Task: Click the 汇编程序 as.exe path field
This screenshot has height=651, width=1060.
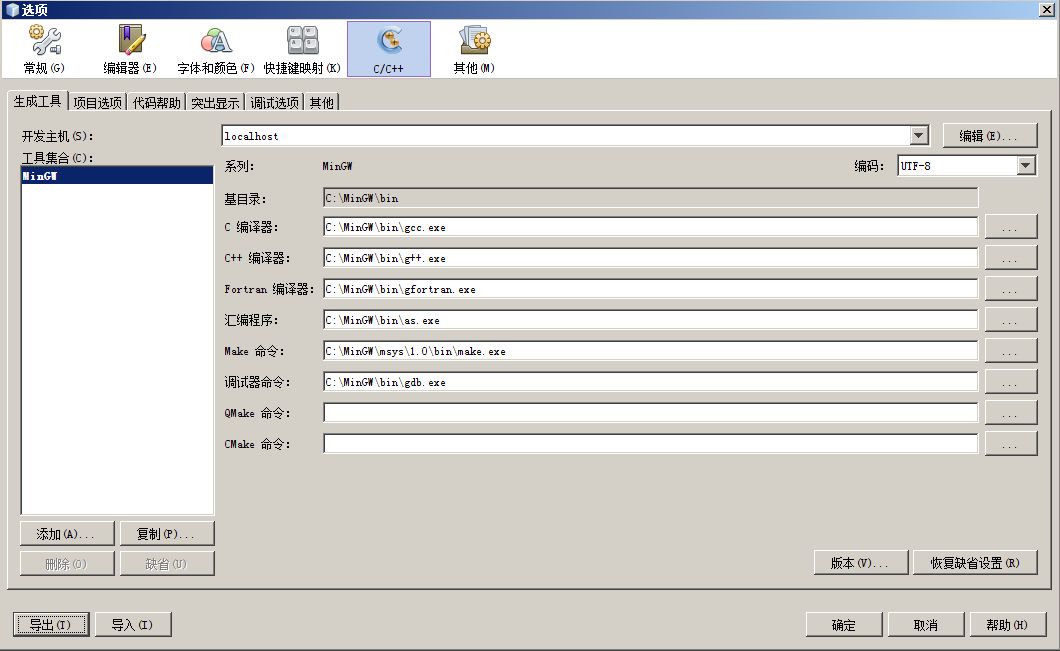Action: pyautogui.click(x=650, y=320)
